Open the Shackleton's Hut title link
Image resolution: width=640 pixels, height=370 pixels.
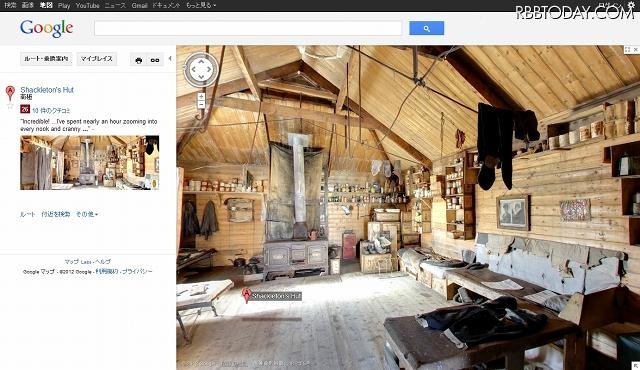point(47,90)
